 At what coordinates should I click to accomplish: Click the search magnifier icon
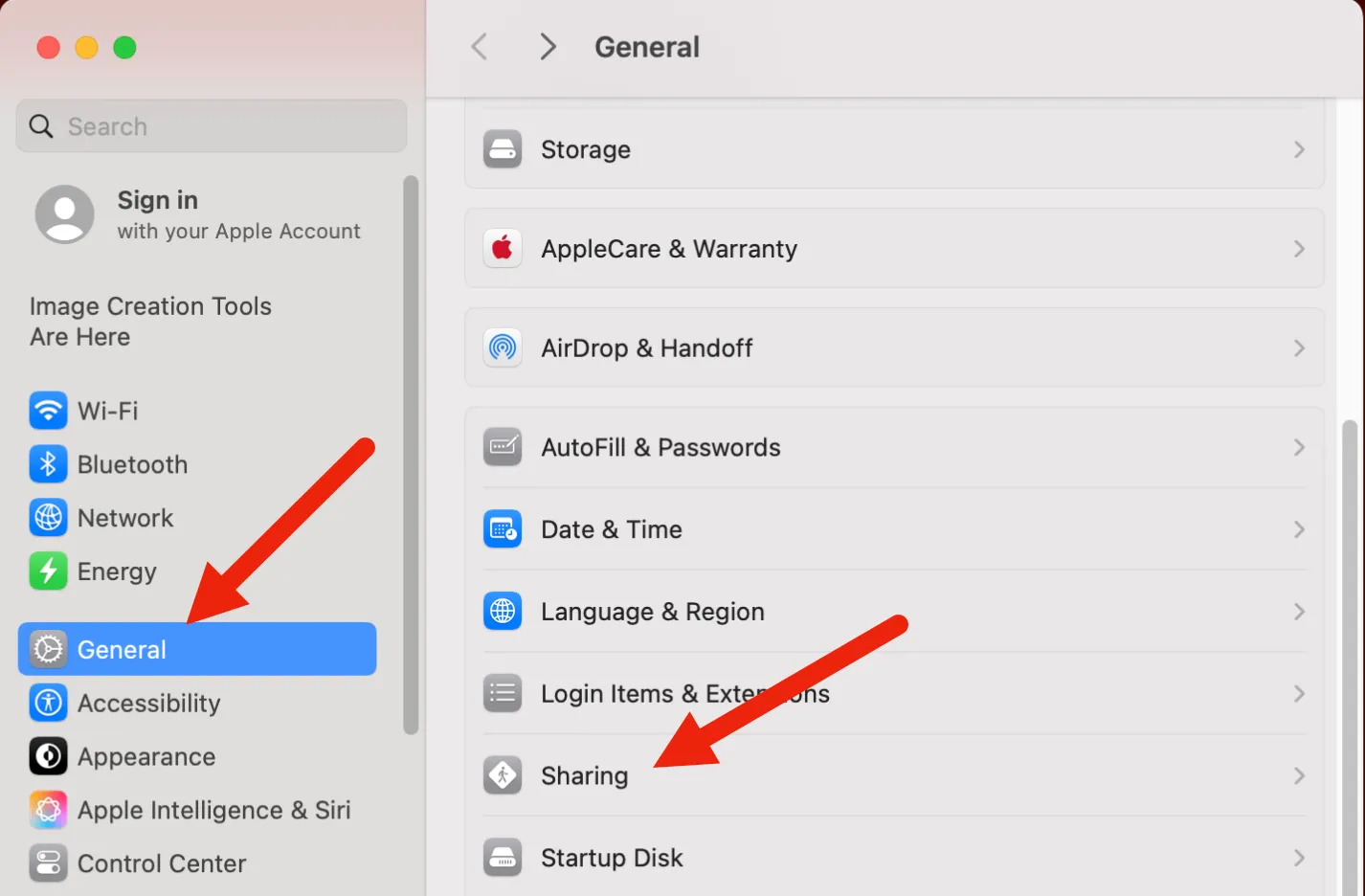click(41, 126)
